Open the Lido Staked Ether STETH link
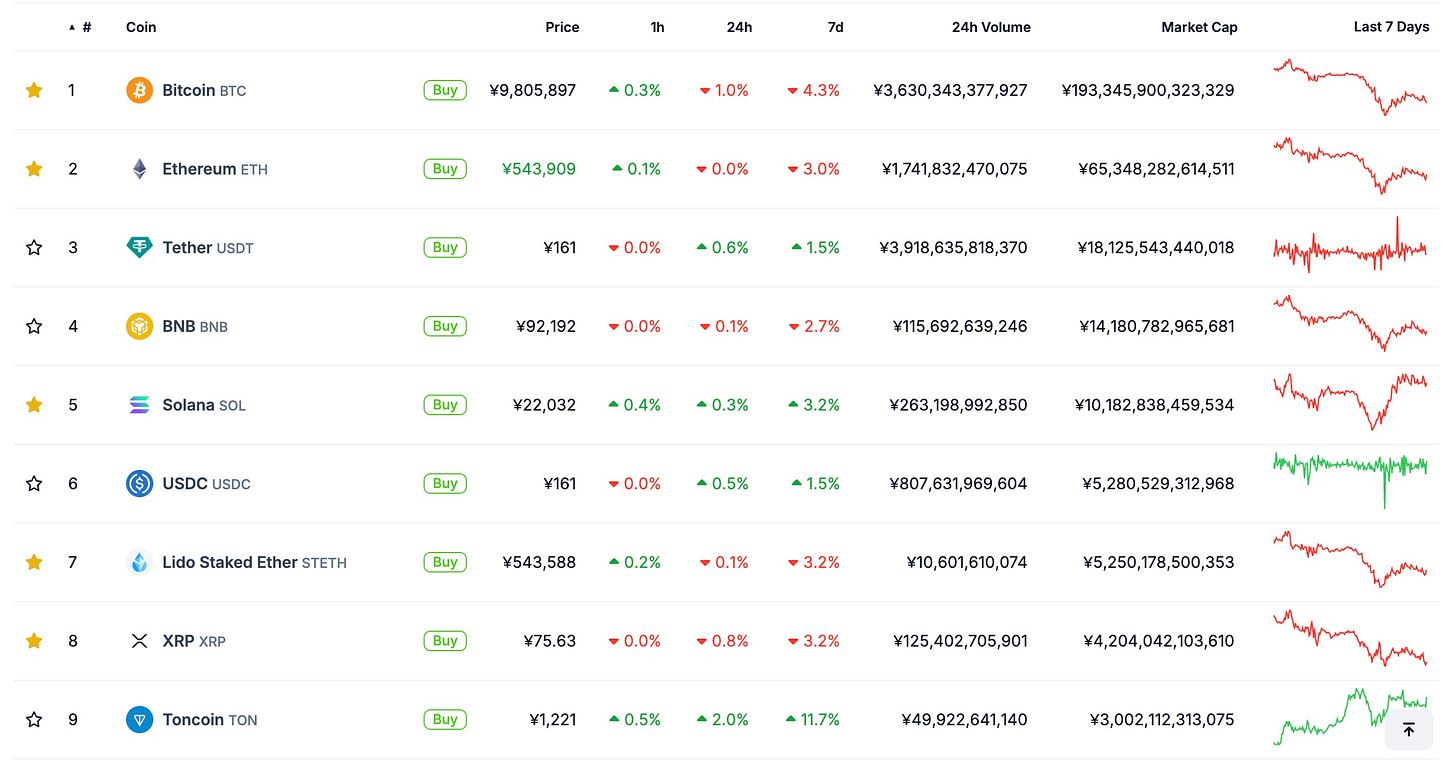Image resolution: width=1456 pixels, height=763 pixels. click(x=254, y=562)
